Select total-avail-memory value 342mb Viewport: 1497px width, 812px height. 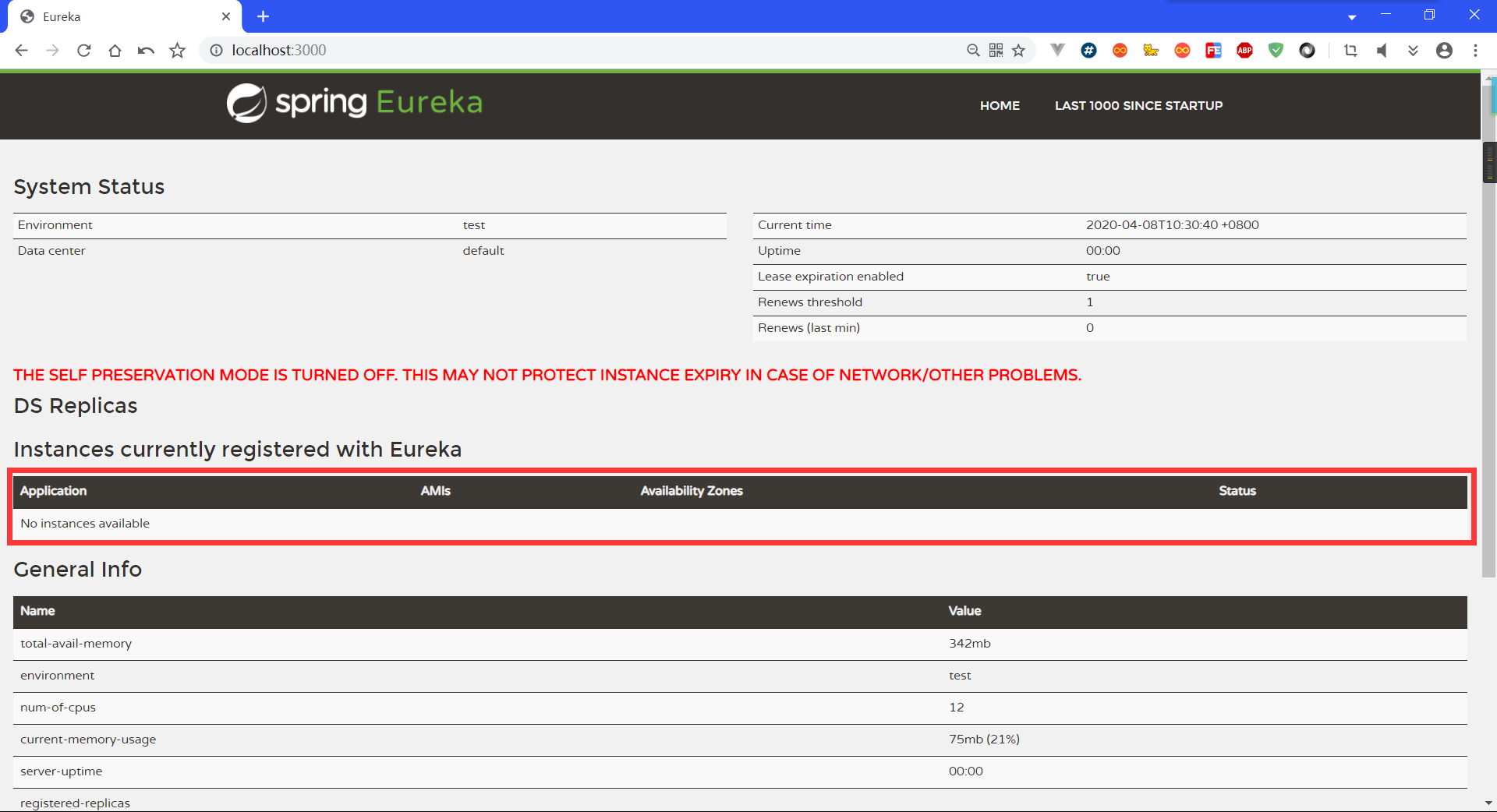(x=969, y=644)
